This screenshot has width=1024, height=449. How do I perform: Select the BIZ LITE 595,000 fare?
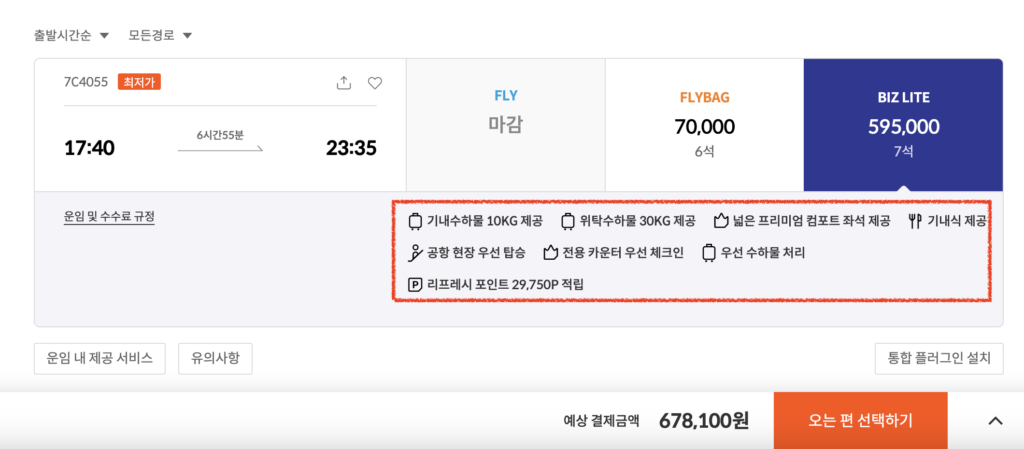point(903,125)
